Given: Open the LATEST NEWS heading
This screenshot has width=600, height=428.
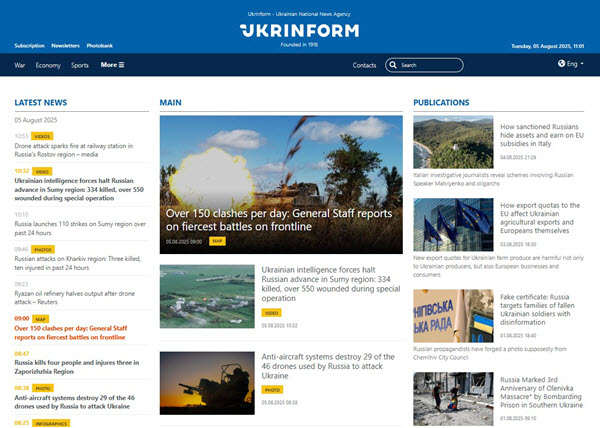Looking at the screenshot, I should click(x=41, y=103).
